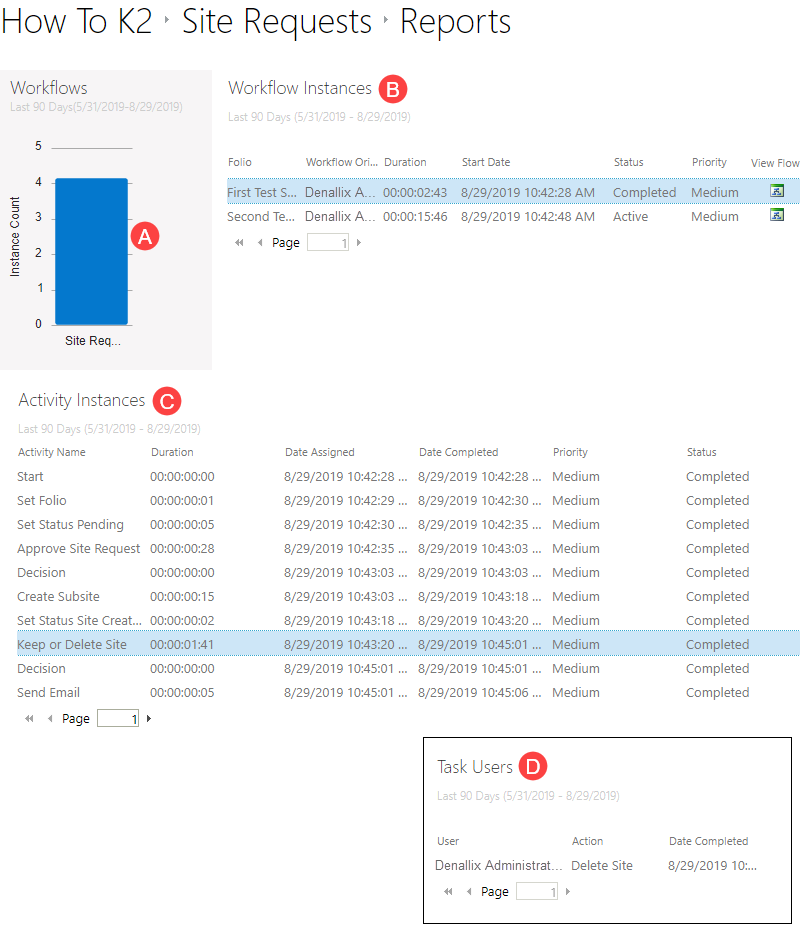Click the Reports breadcrumb entry
The width and height of the screenshot is (800, 947).
pyautogui.click(x=455, y=22)
